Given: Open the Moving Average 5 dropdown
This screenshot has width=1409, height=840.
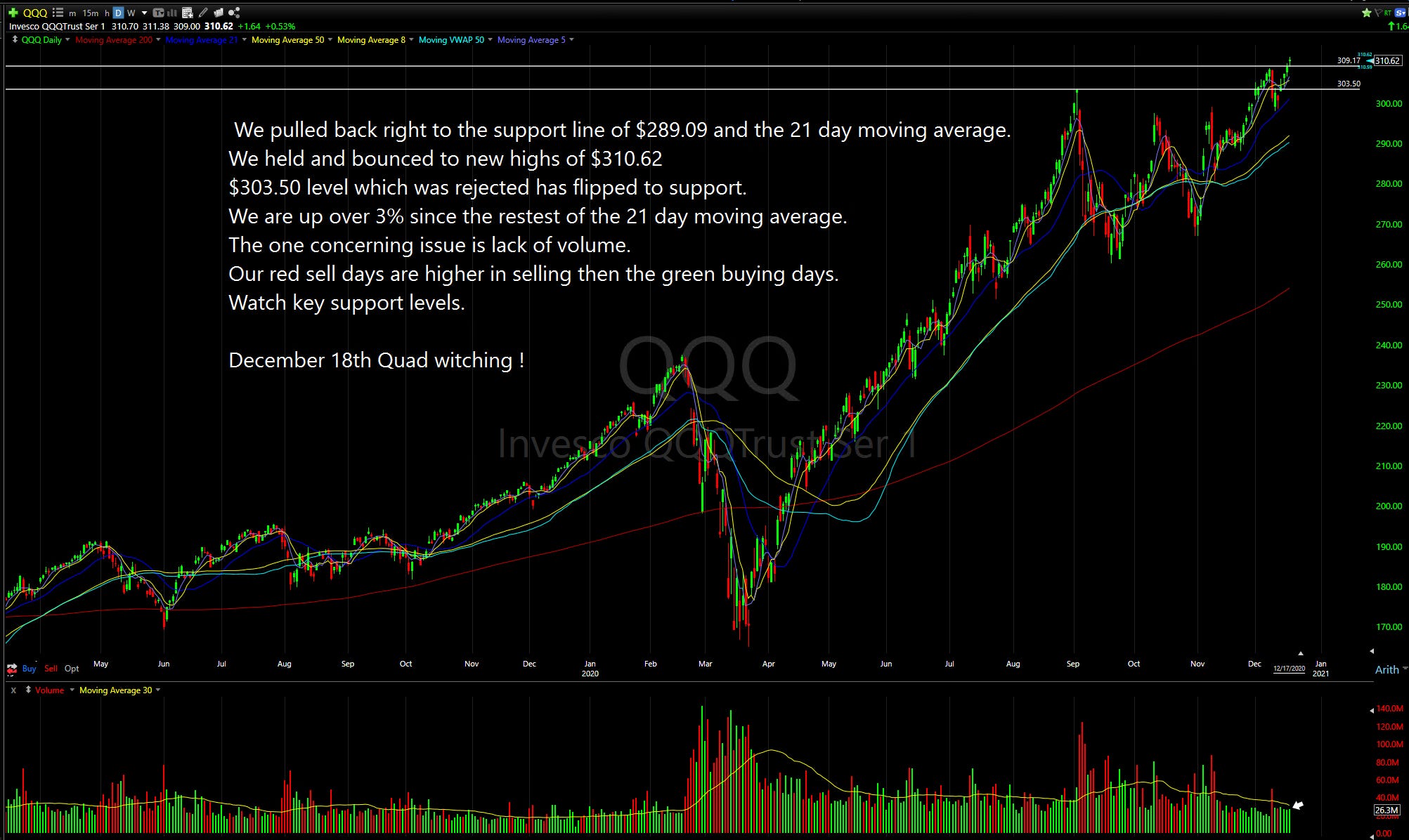Looking at the screenshot, I should point(571,39).
